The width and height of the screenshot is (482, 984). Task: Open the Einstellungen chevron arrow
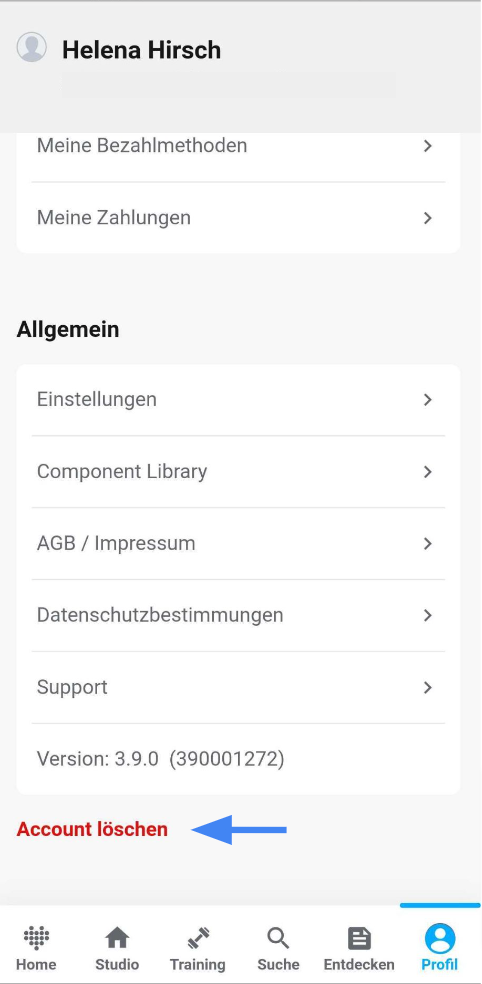[427, 399]
